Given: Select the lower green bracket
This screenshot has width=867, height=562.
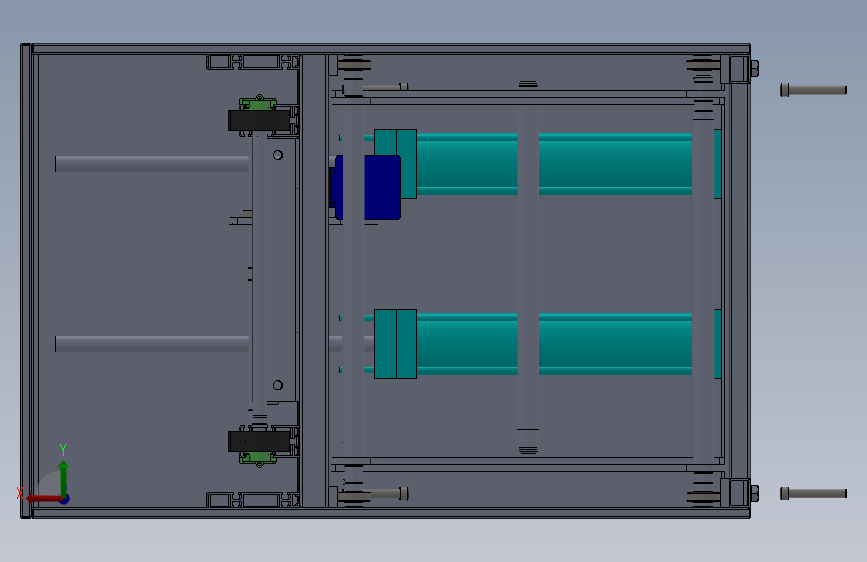Looking at the screenshot, I should [x=258, y=459].
